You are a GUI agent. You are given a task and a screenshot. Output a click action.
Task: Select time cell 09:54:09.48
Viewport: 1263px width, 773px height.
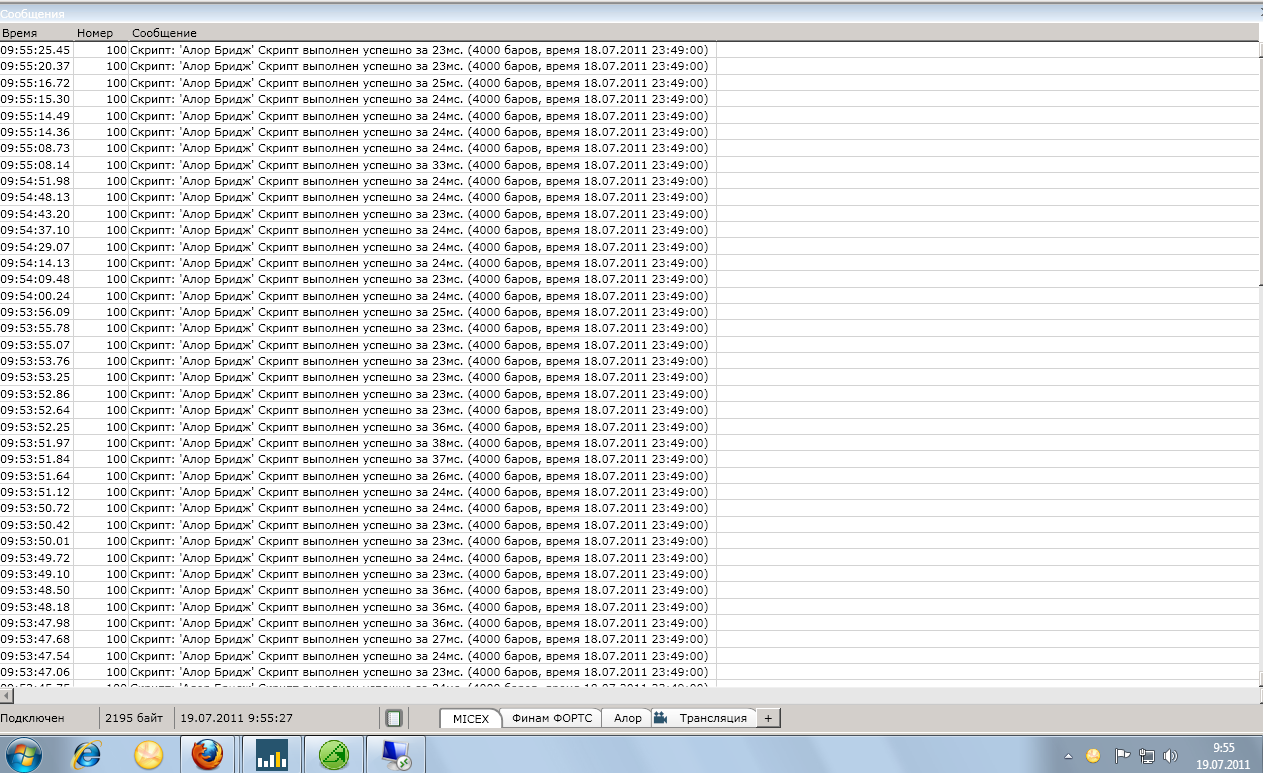36,279
